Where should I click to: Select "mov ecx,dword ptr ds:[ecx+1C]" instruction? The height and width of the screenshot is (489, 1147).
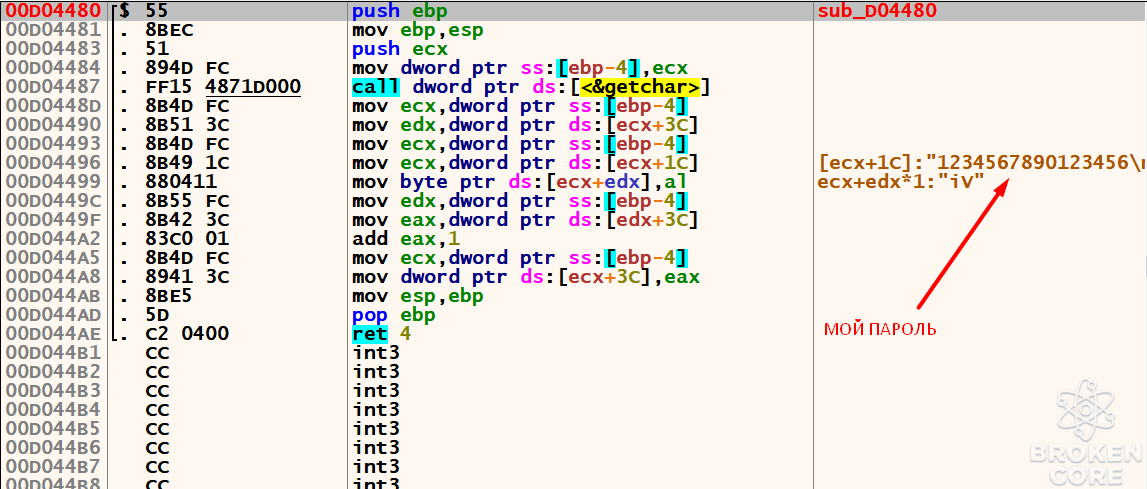(x=525, y=164)
